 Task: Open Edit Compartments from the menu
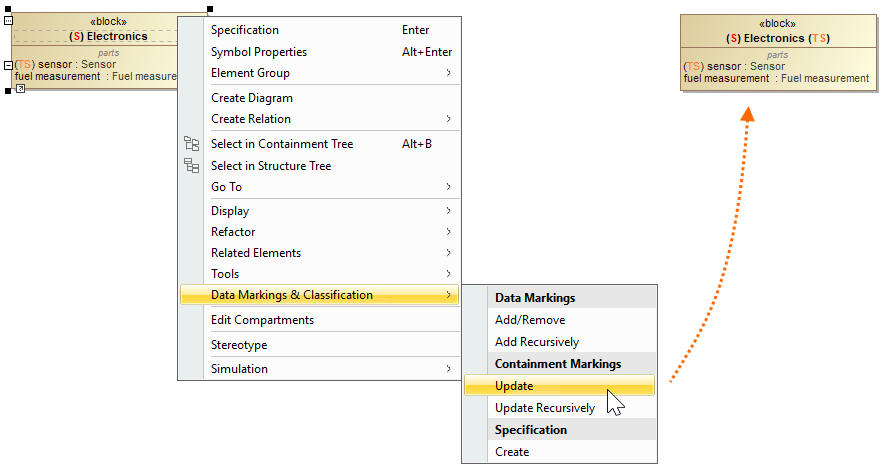pyautogui.click(x=262, y=320)
